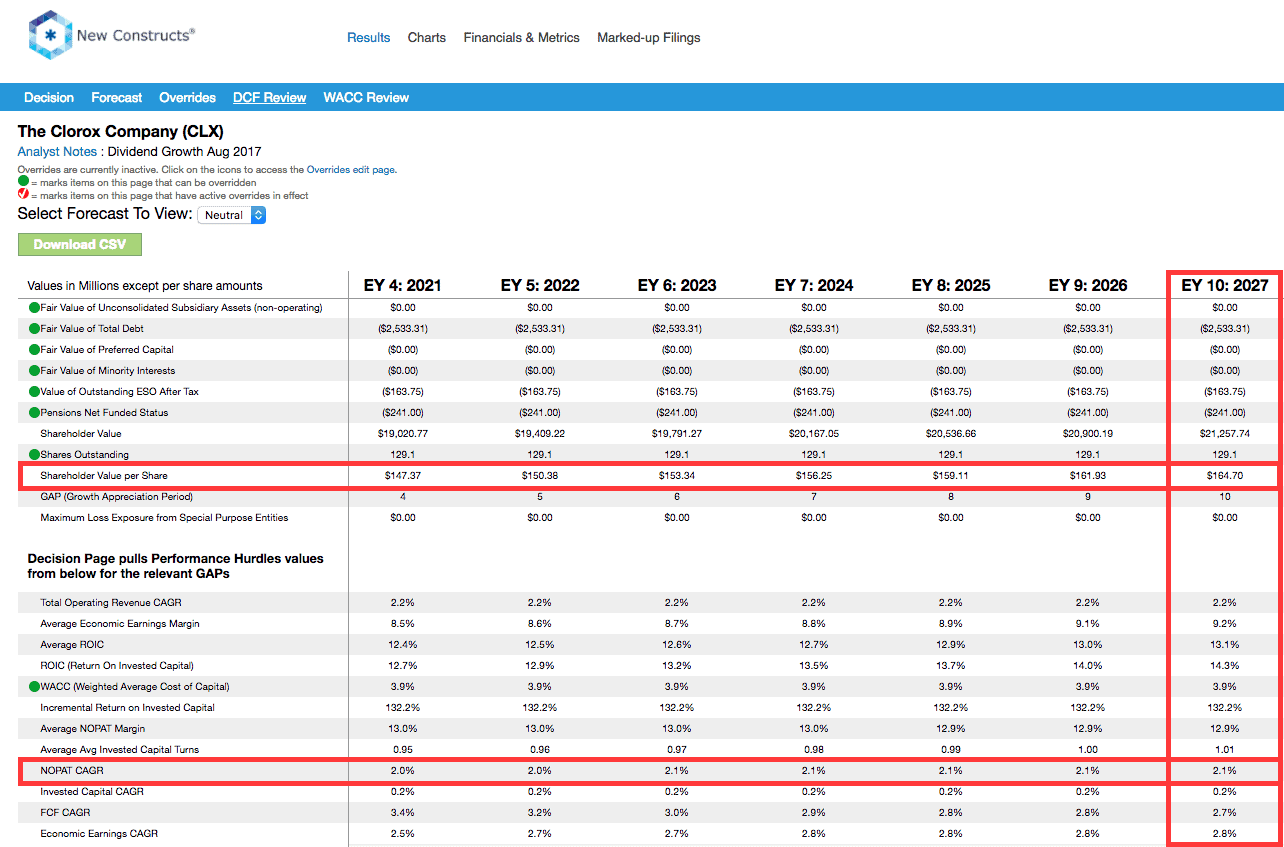Click the EY 10: 2027 column header

[x=1225, y=285]
